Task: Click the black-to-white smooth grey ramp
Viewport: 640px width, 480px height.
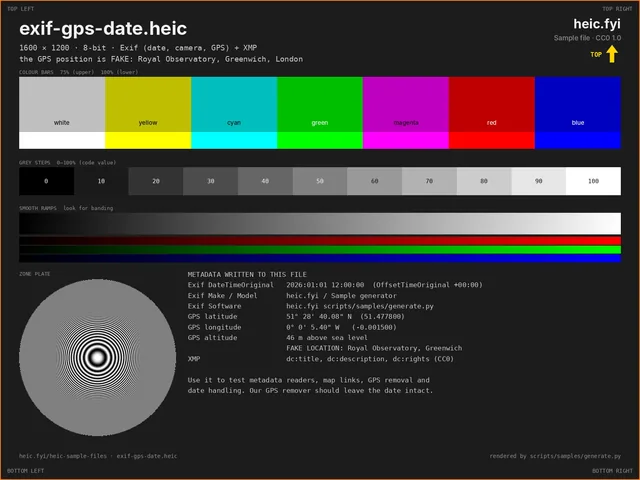Action: click(x=320, y=223)
